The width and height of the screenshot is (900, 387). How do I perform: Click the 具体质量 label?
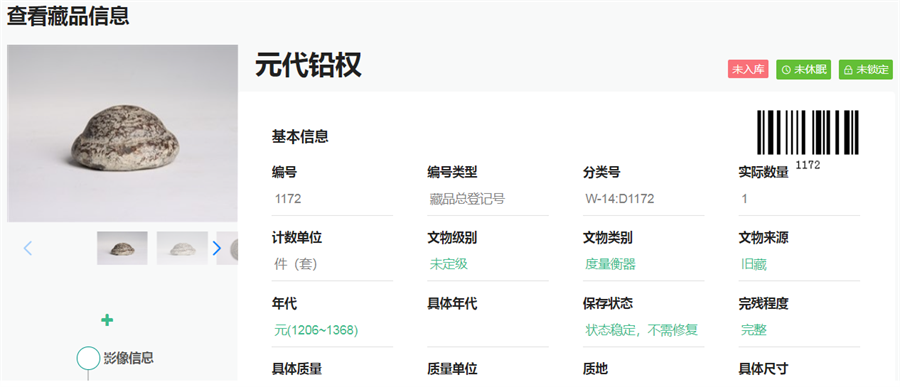[x=297, y=369]
